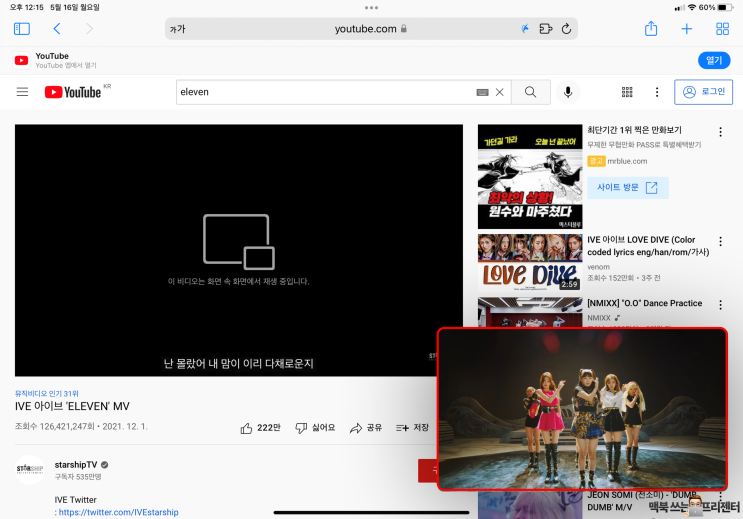Open IVE LOVE DIVE color coded lyrics title
743x519 pixels.
tap(648, 246)
